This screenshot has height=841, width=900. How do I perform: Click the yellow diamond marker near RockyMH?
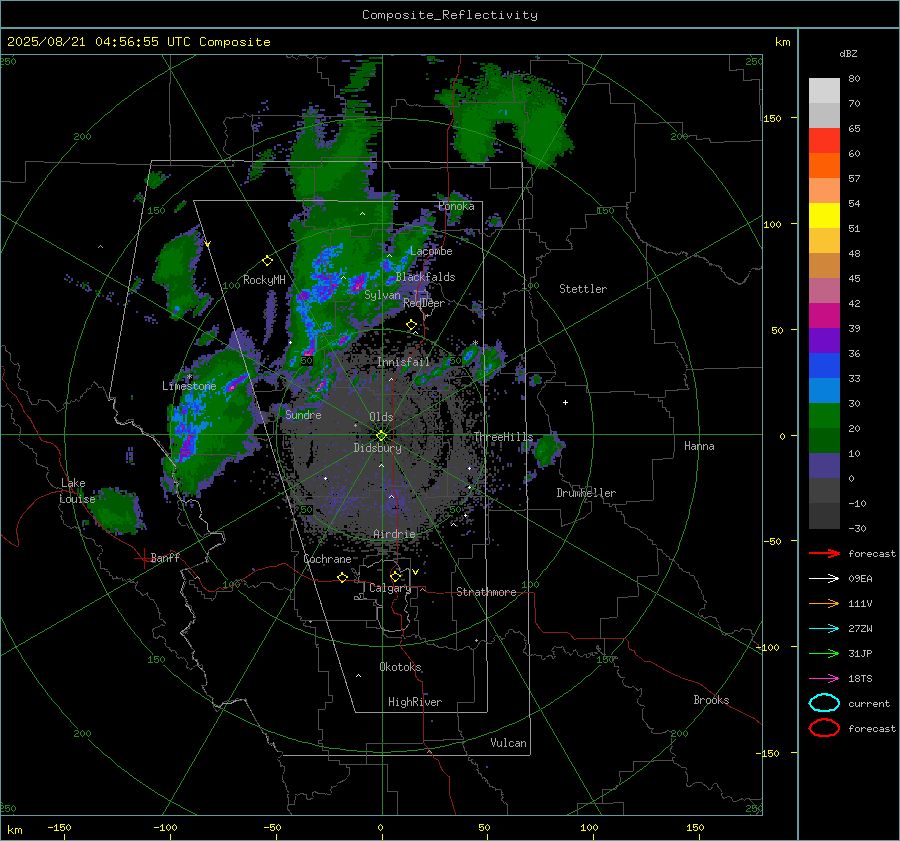267,261
